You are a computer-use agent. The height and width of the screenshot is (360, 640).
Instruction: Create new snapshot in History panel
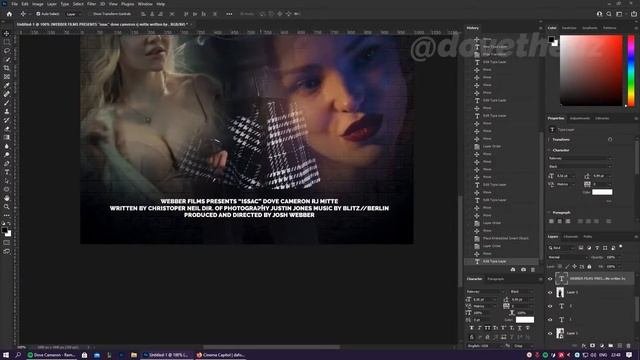(523, 269)
